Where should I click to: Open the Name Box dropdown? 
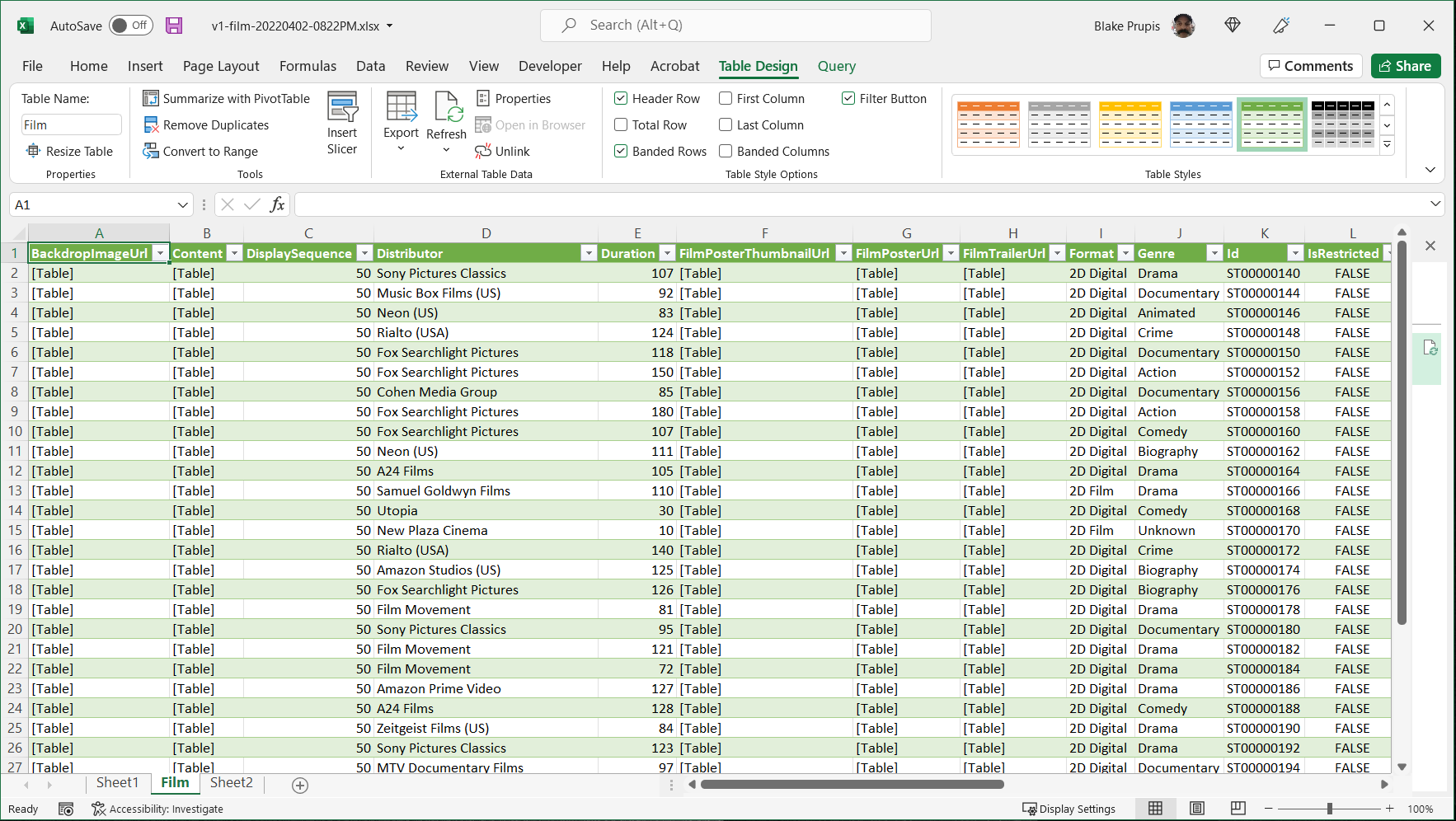183,204
